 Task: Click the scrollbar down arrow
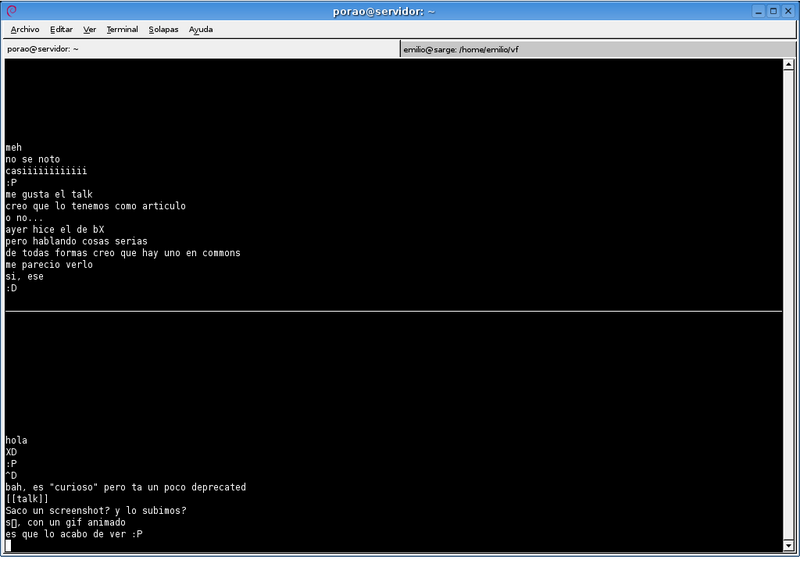click(791, 545)
